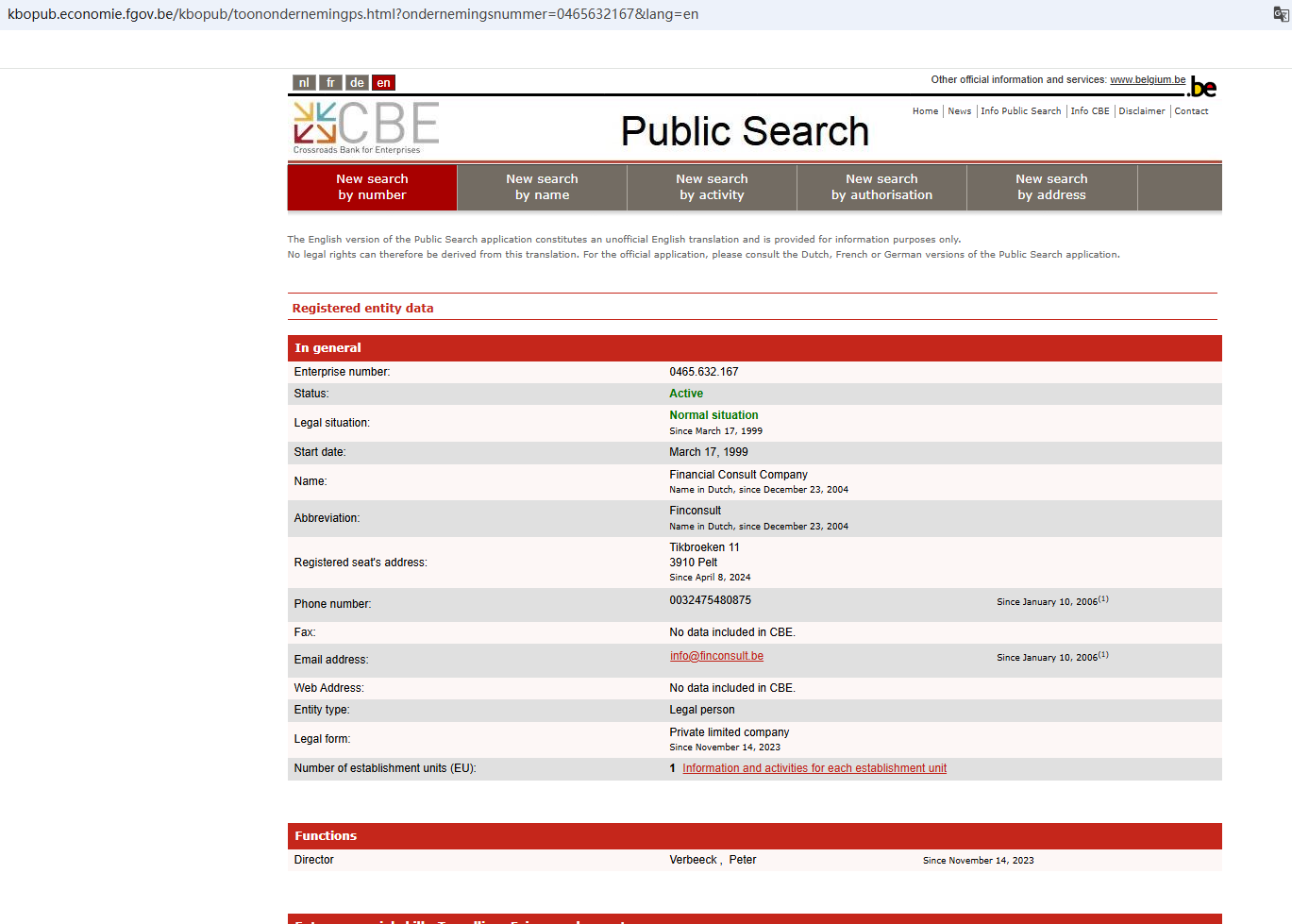This screenshot has height=924, width=1292.
Task: Click the In general section header
Action: click(755, 348)
